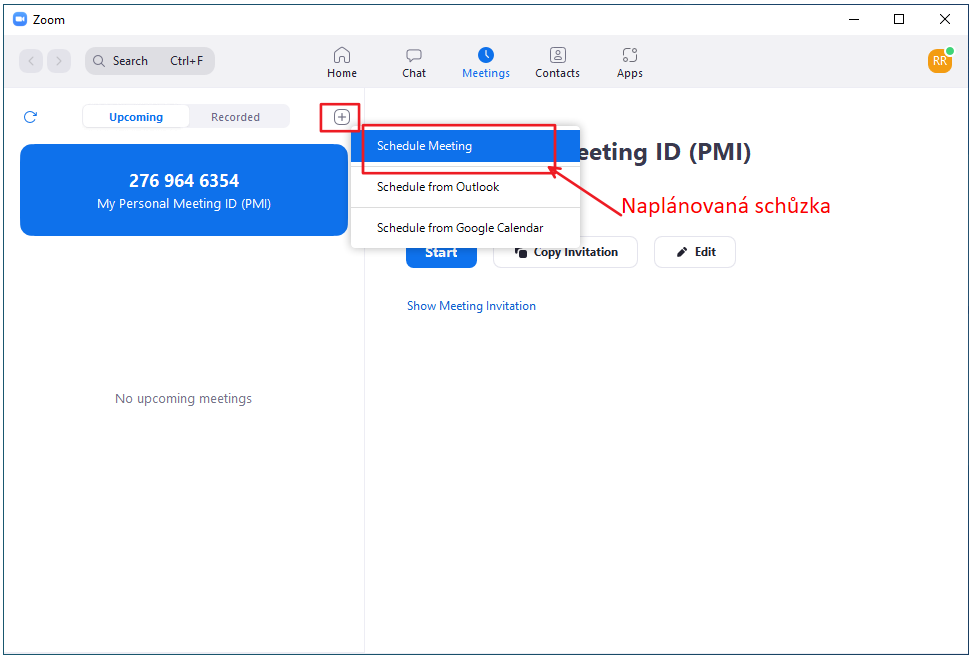Open the Apps icon

pyautogui.click(x=629, y=55)
